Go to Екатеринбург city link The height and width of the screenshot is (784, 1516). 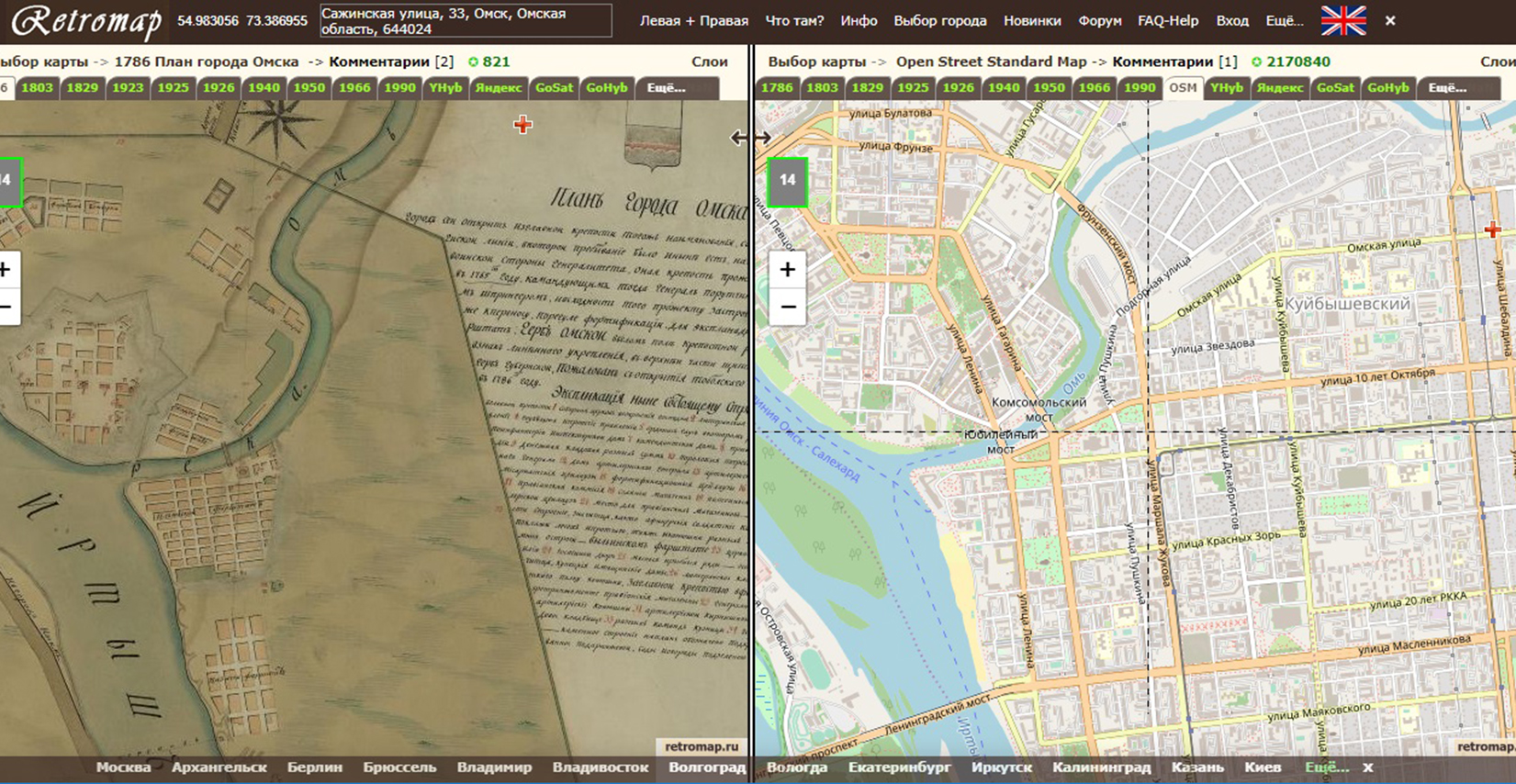coord(900,767)
